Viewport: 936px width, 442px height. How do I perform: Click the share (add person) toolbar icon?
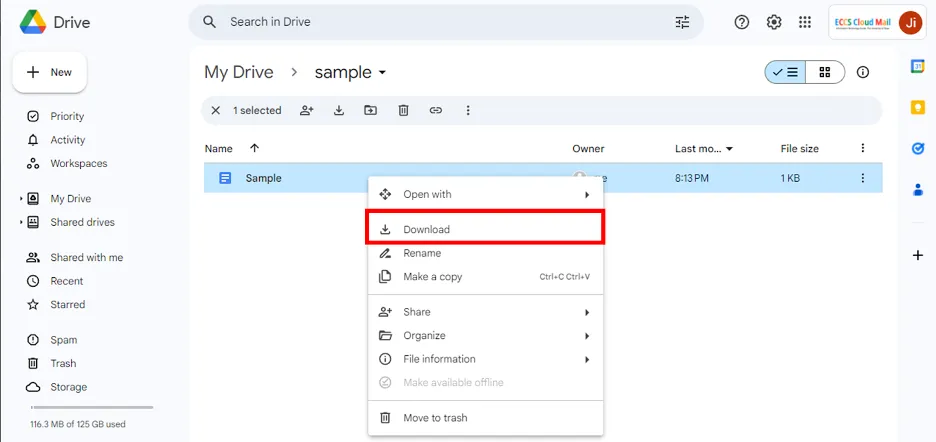307,110
